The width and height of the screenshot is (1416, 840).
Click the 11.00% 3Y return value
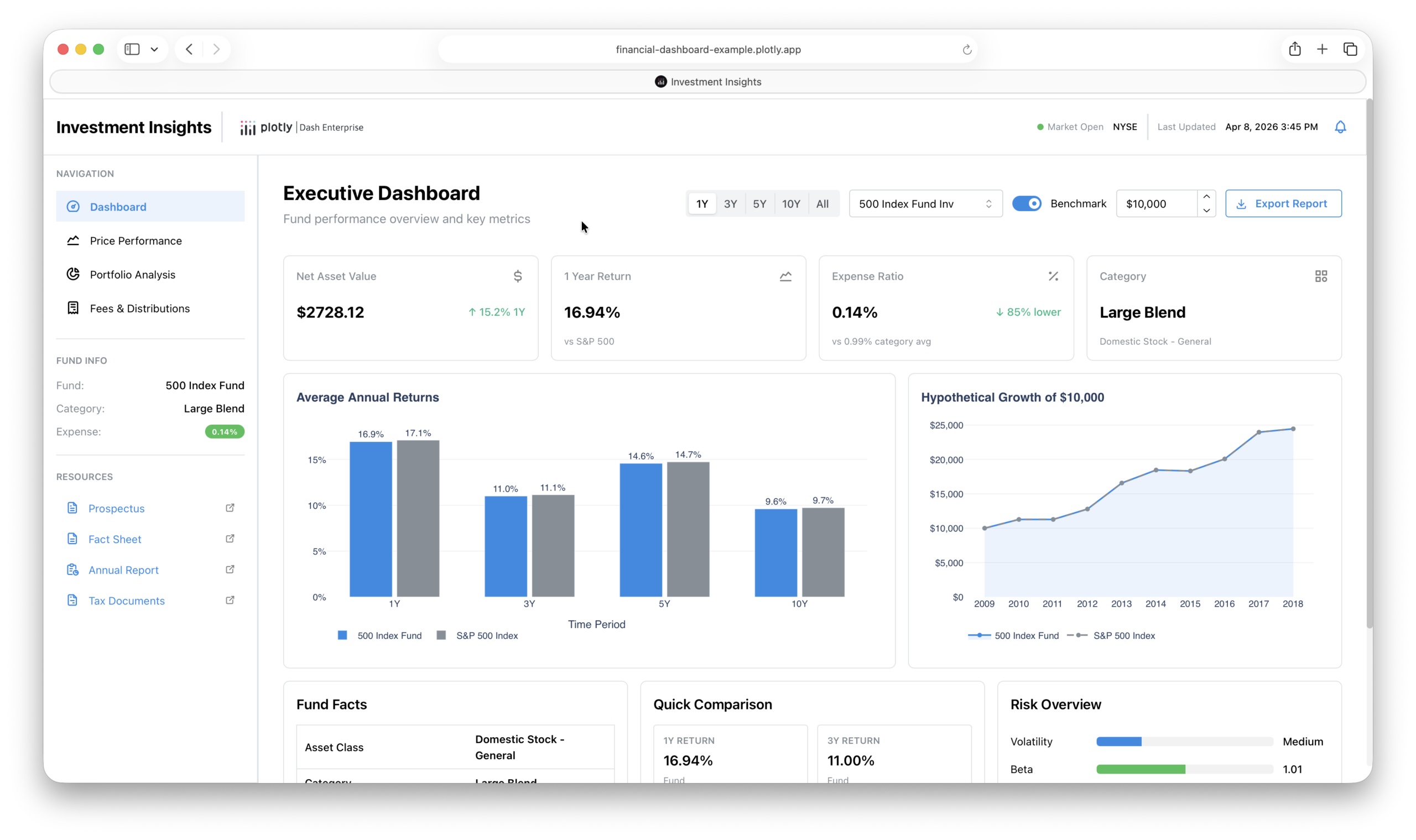pos(850,760)
